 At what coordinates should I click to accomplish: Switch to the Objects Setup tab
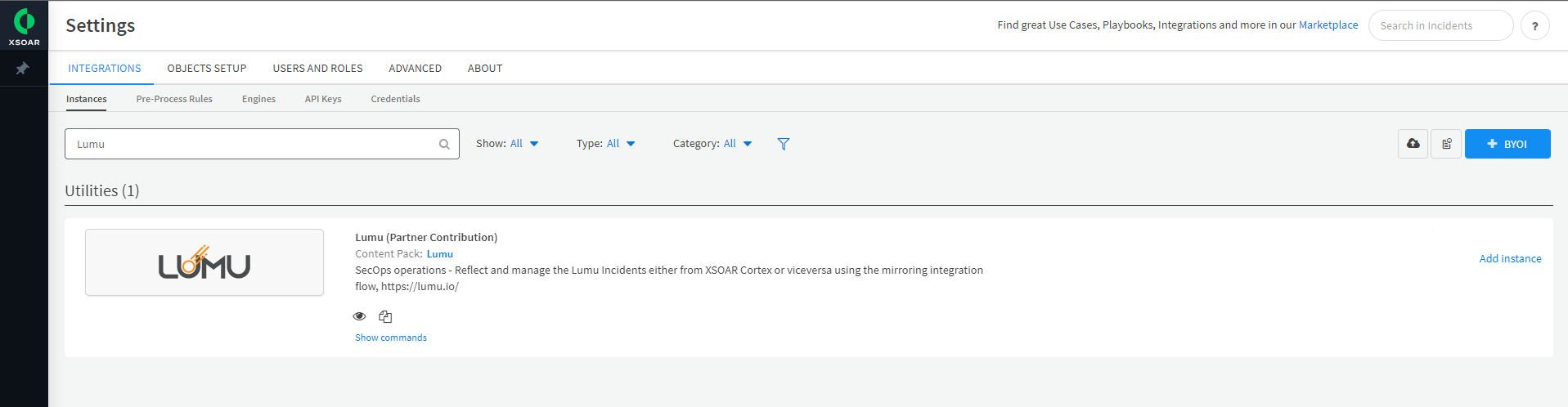206,69
